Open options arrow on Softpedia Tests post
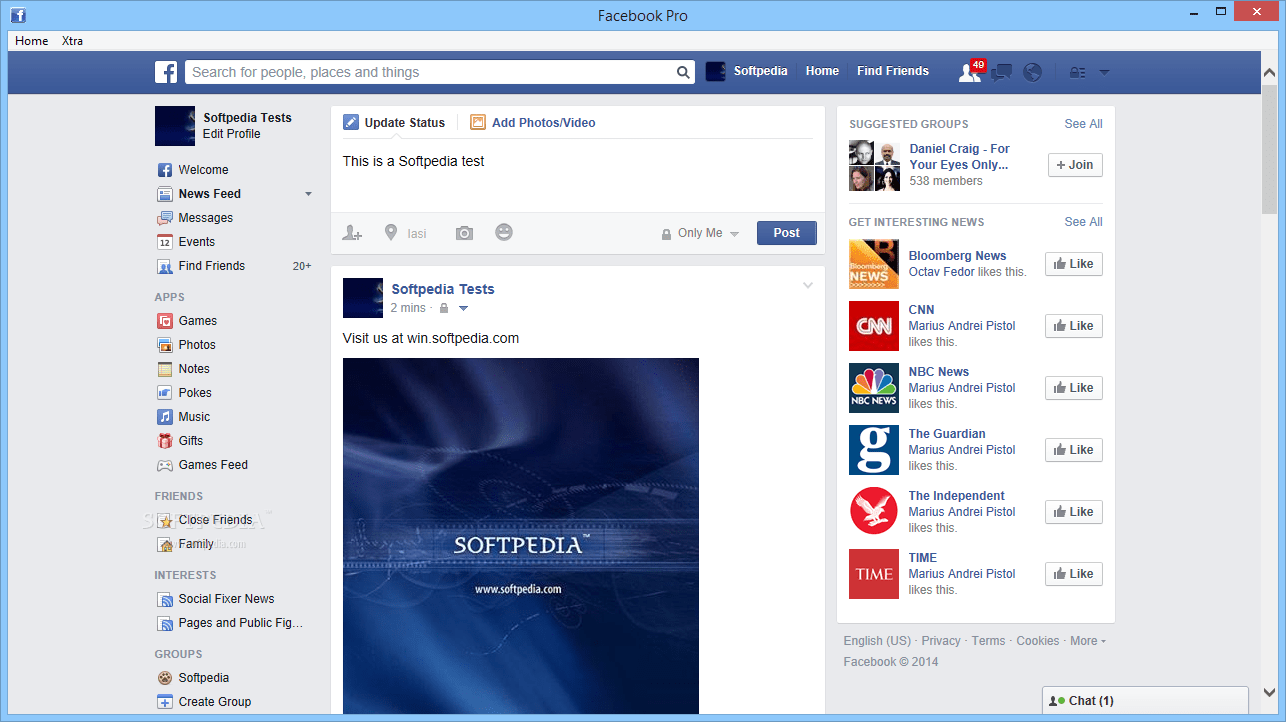 (x=807, y=285)
